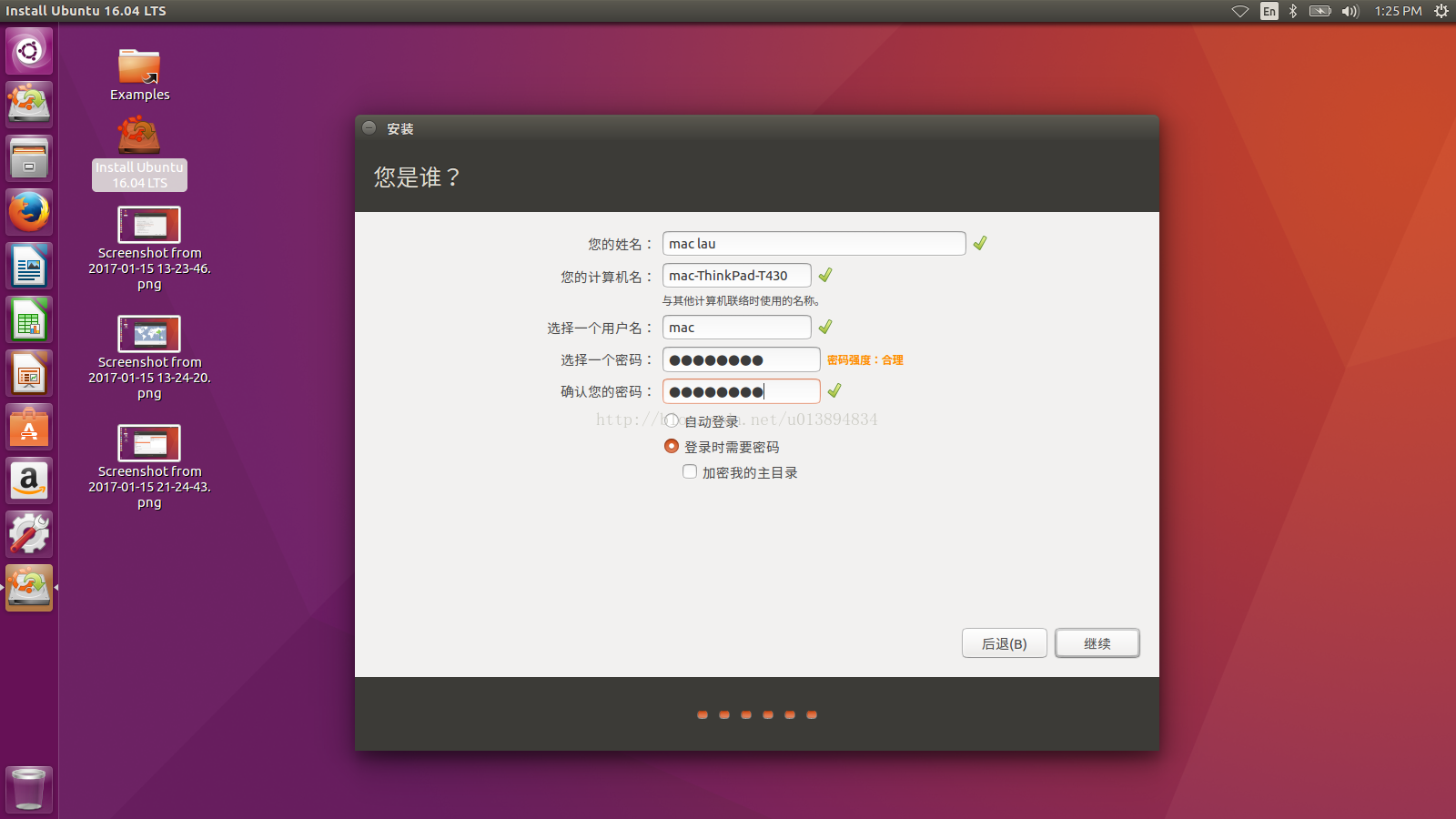Screen dimensions: 1456x819
Task: Edit the computer name field mac-ThinkPad-T430
Action: tap(736, 276)
